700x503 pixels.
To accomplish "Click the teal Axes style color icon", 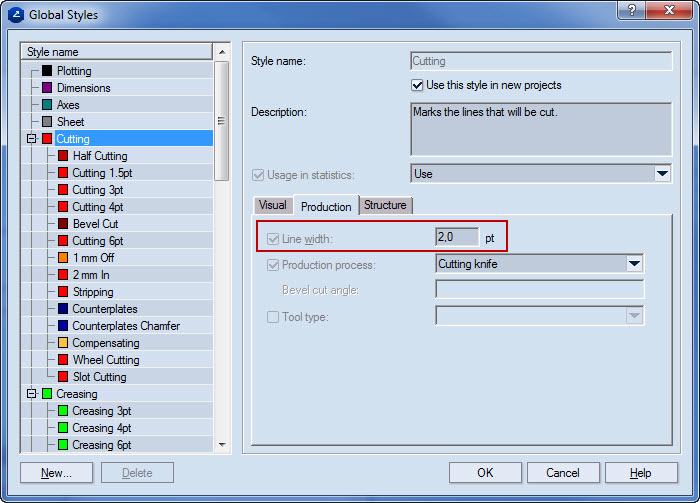I will 47,105.
